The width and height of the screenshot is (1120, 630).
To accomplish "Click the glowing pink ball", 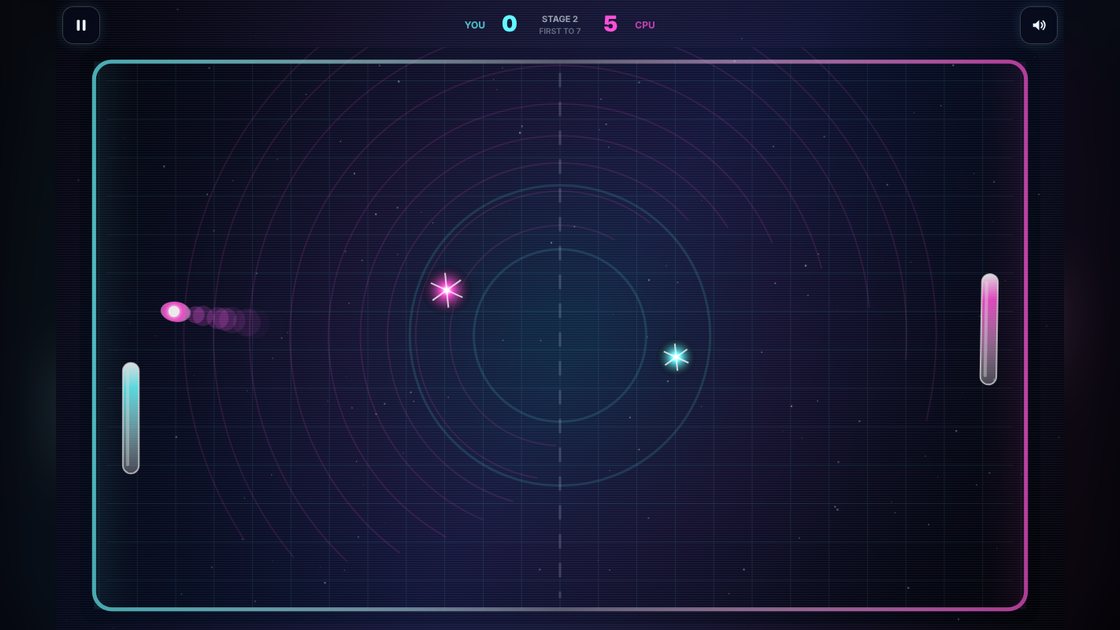I will click(175, 311).
